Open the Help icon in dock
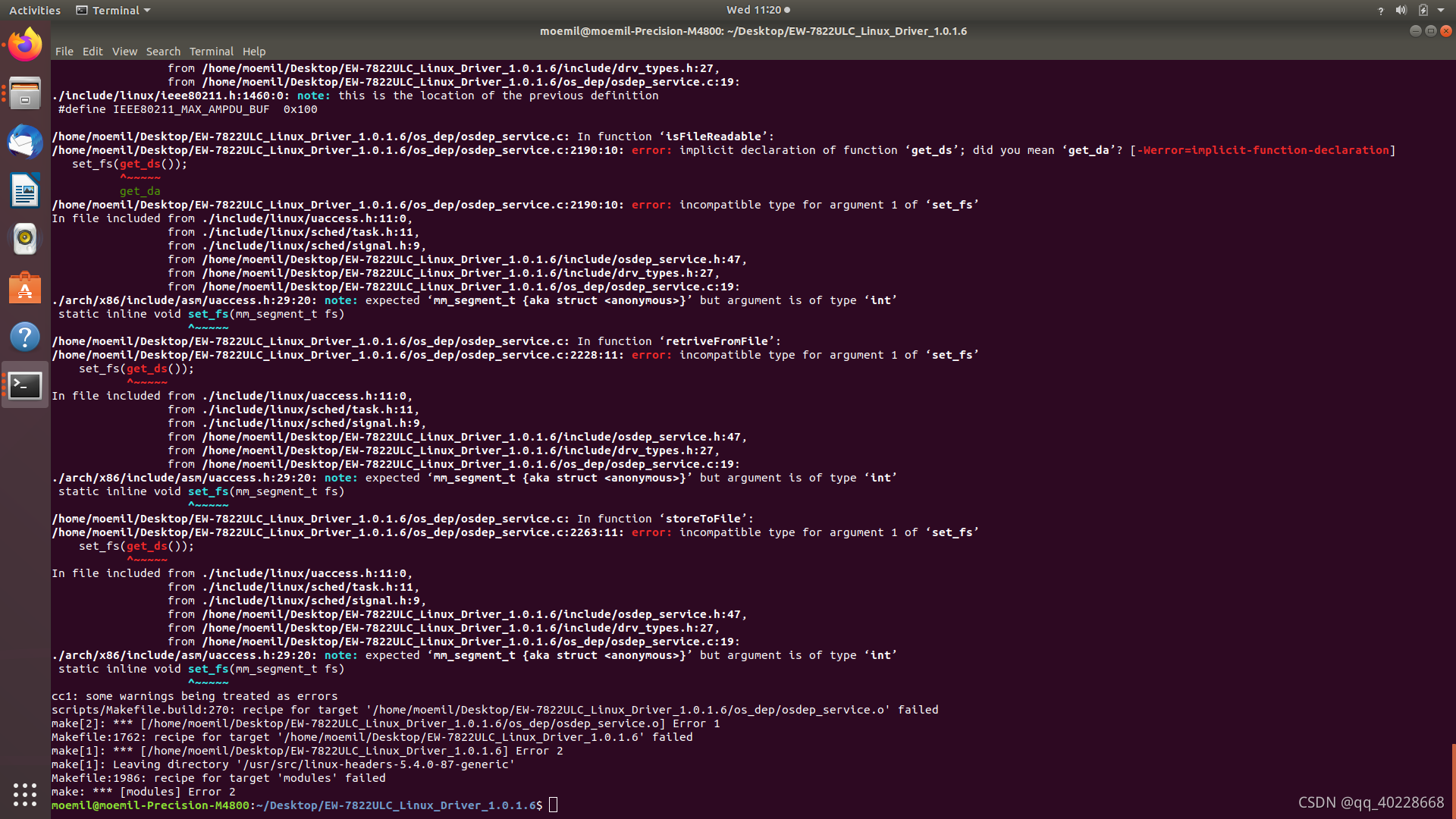Image resolution: width=1456 pixels, height=819 pixels. (x=25, y=337)
